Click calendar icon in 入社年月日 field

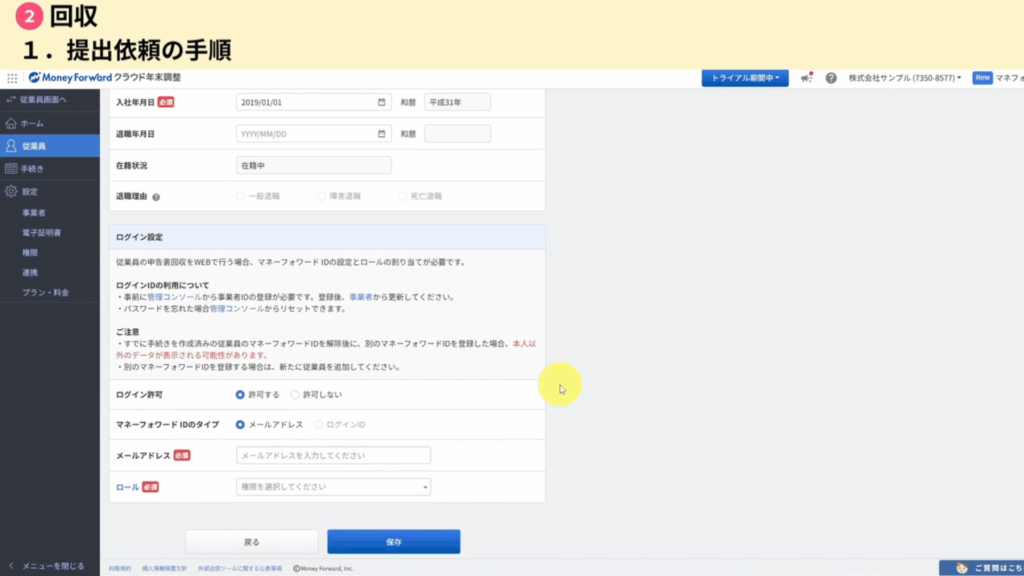tap(382, 102)
